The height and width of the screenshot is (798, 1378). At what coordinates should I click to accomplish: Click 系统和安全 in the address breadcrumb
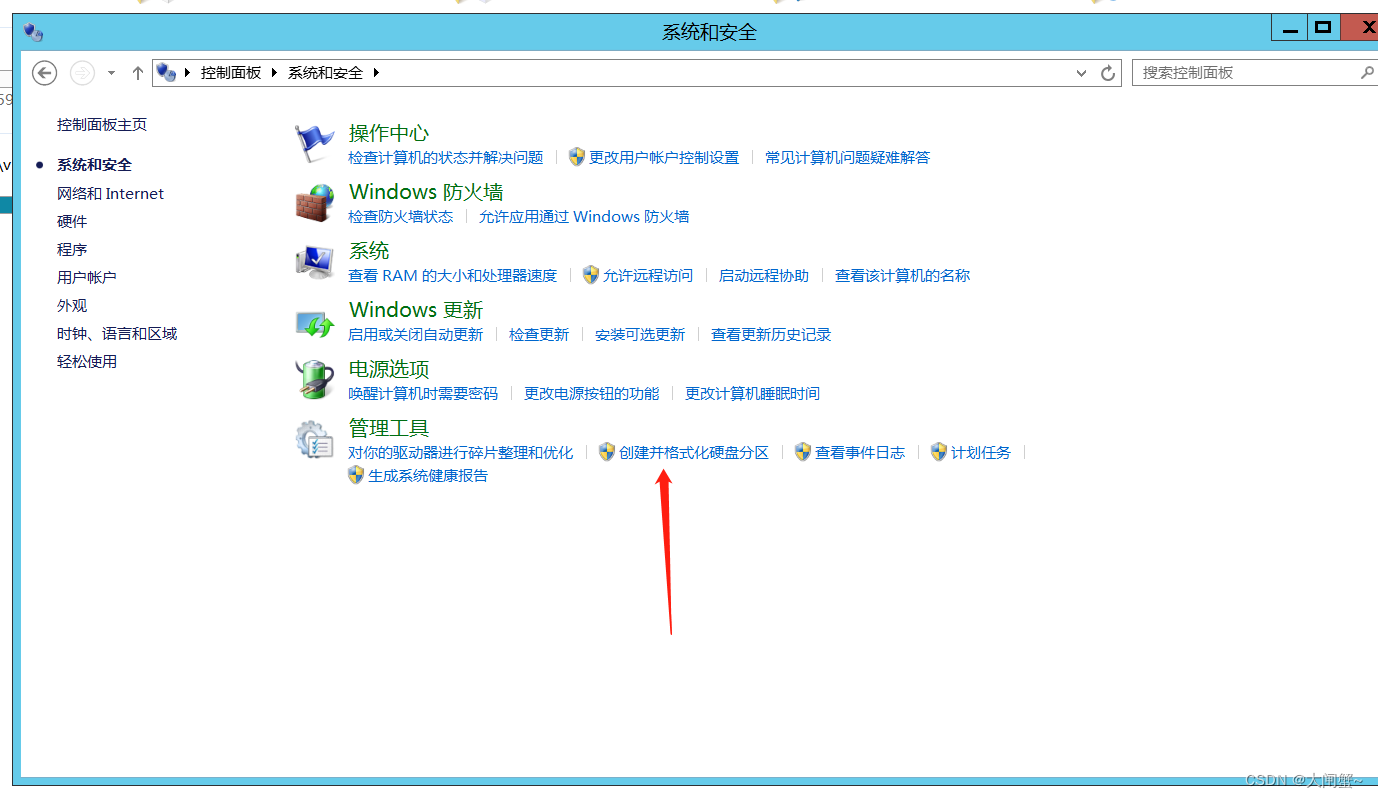point(325,73)
